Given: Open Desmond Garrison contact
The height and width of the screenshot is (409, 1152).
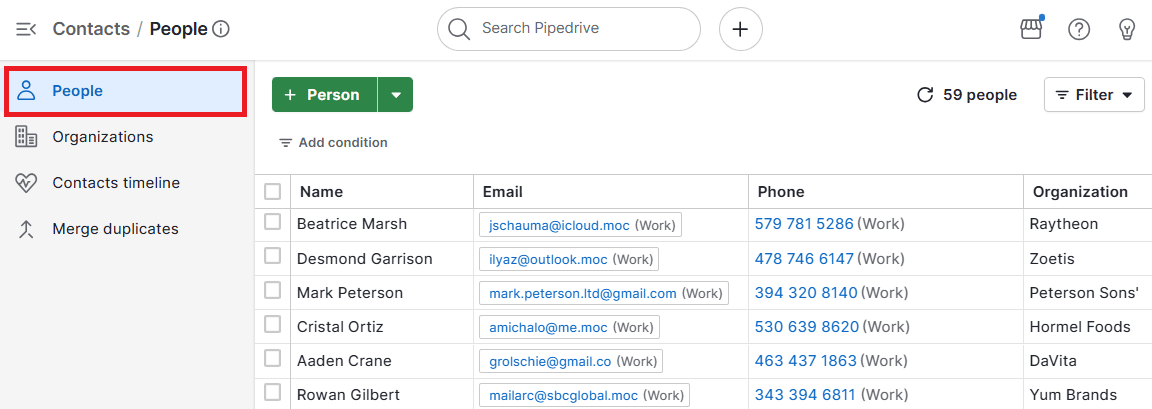Looking at the screenshot, I should tap(364, 258).
